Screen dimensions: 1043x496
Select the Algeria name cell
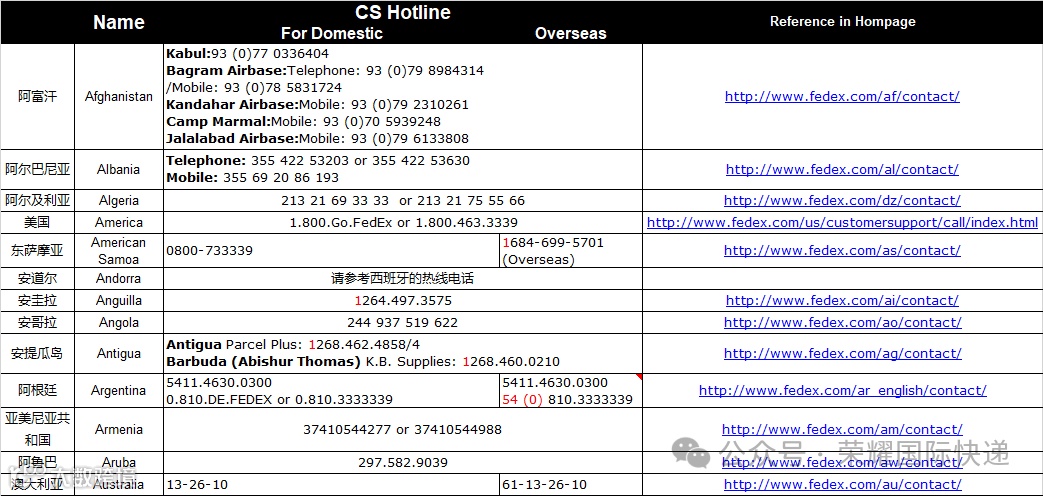118,200
